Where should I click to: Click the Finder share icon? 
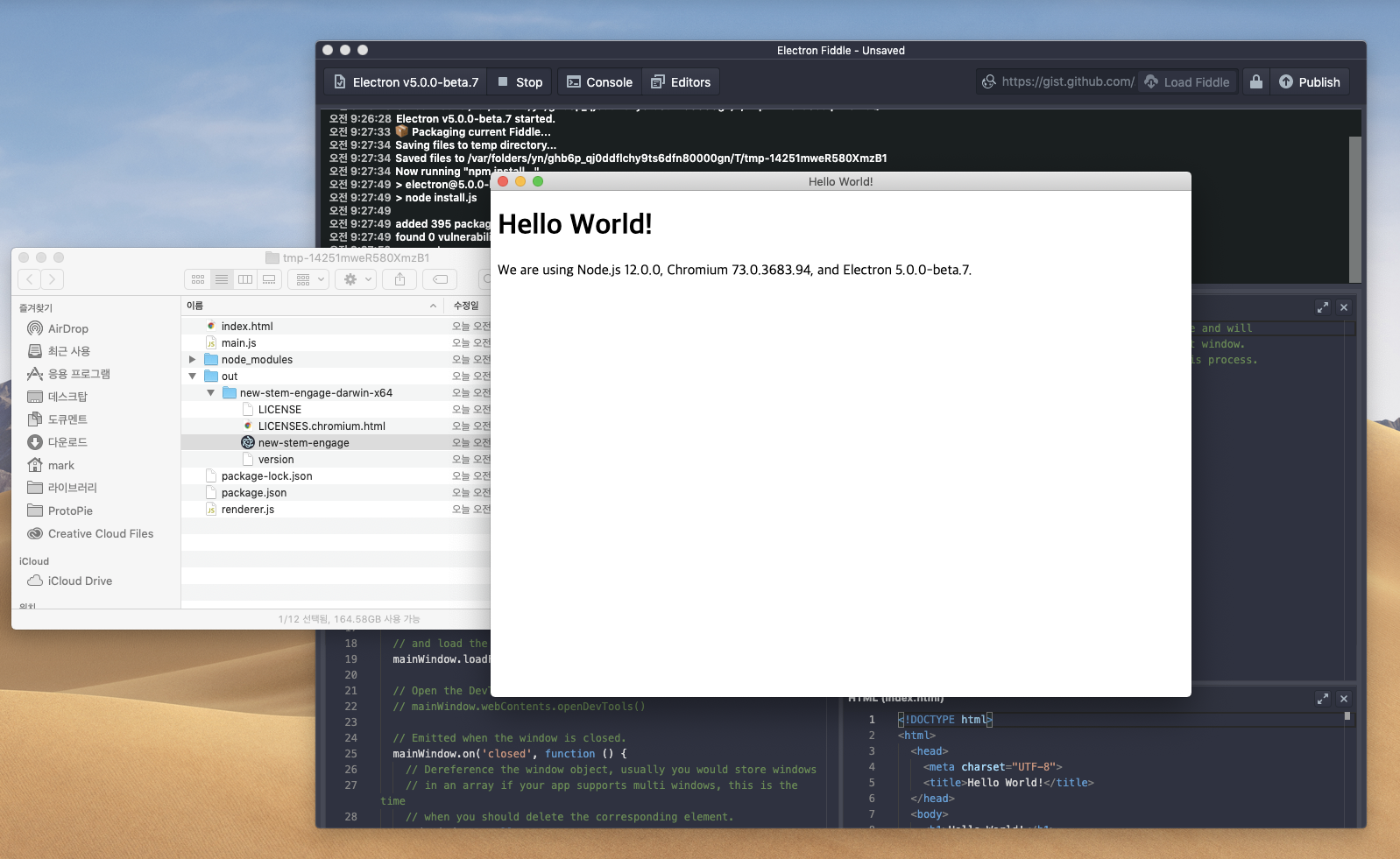[x=399, y=279]
